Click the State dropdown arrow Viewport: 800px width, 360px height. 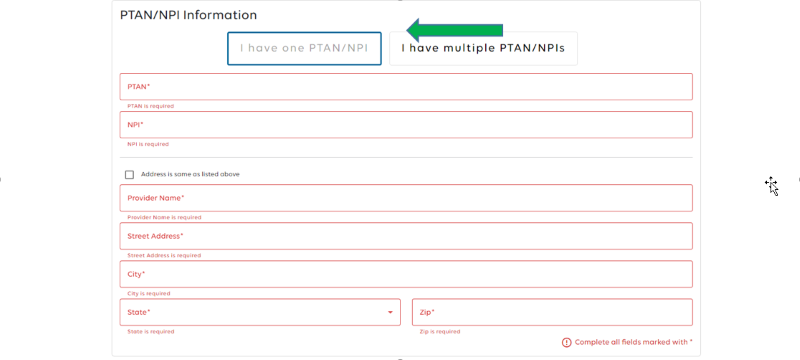tap(390, 312)
